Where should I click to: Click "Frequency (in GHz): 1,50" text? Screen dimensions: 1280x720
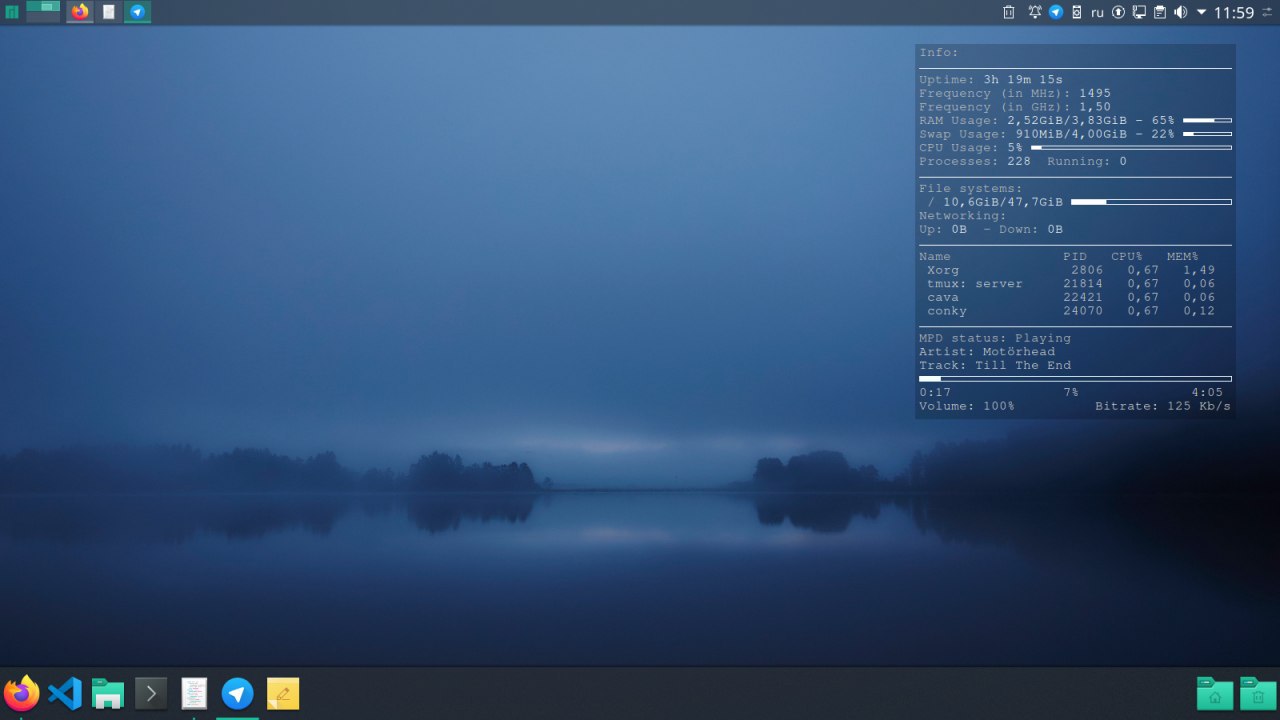[x=1015, y=107]
